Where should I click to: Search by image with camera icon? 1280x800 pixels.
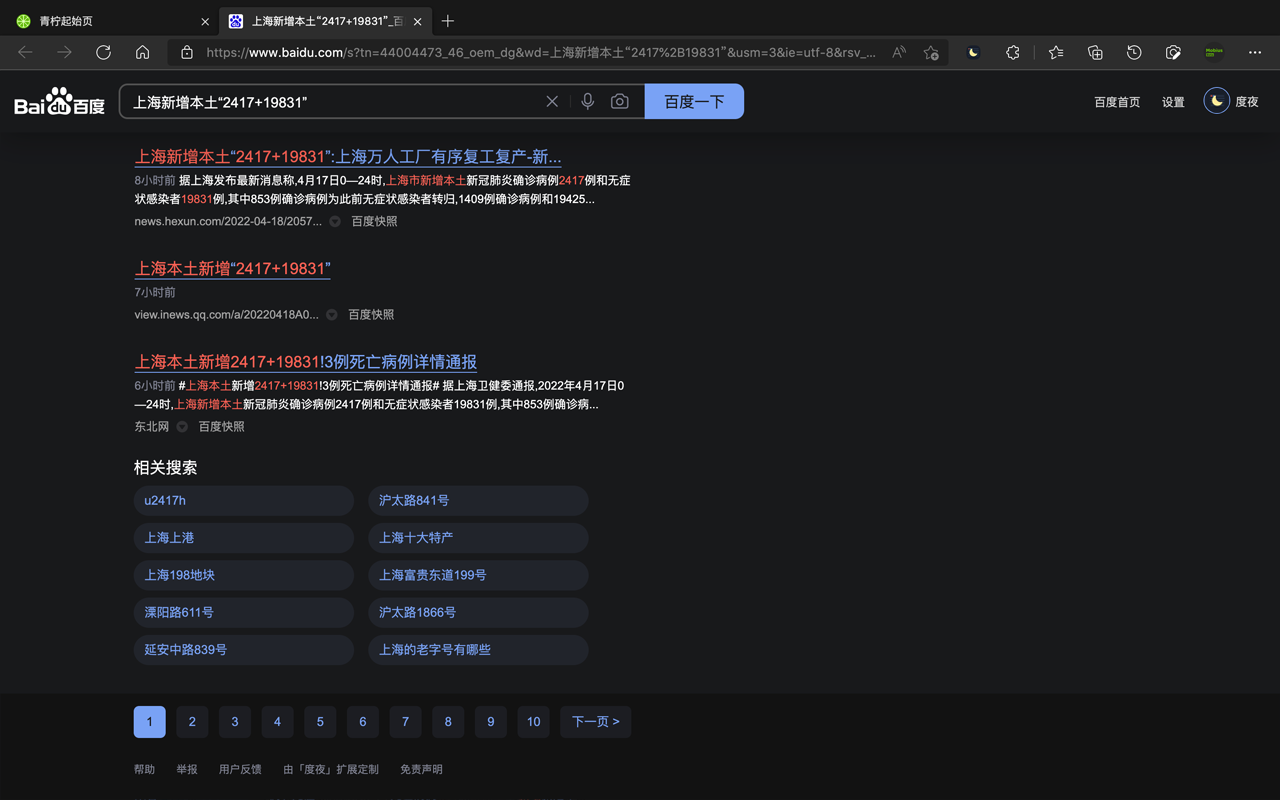pyautogui.click(x=620, y=101)
